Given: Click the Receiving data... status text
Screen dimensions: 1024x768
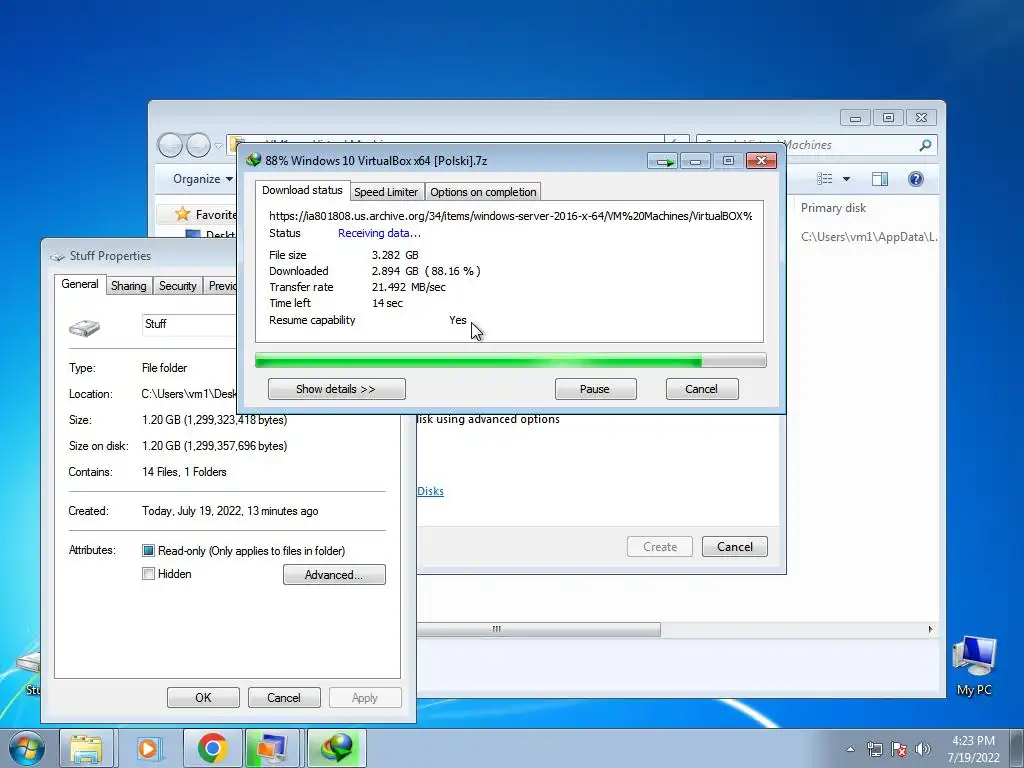Looking at the screenshot, I should coord(379,233).
